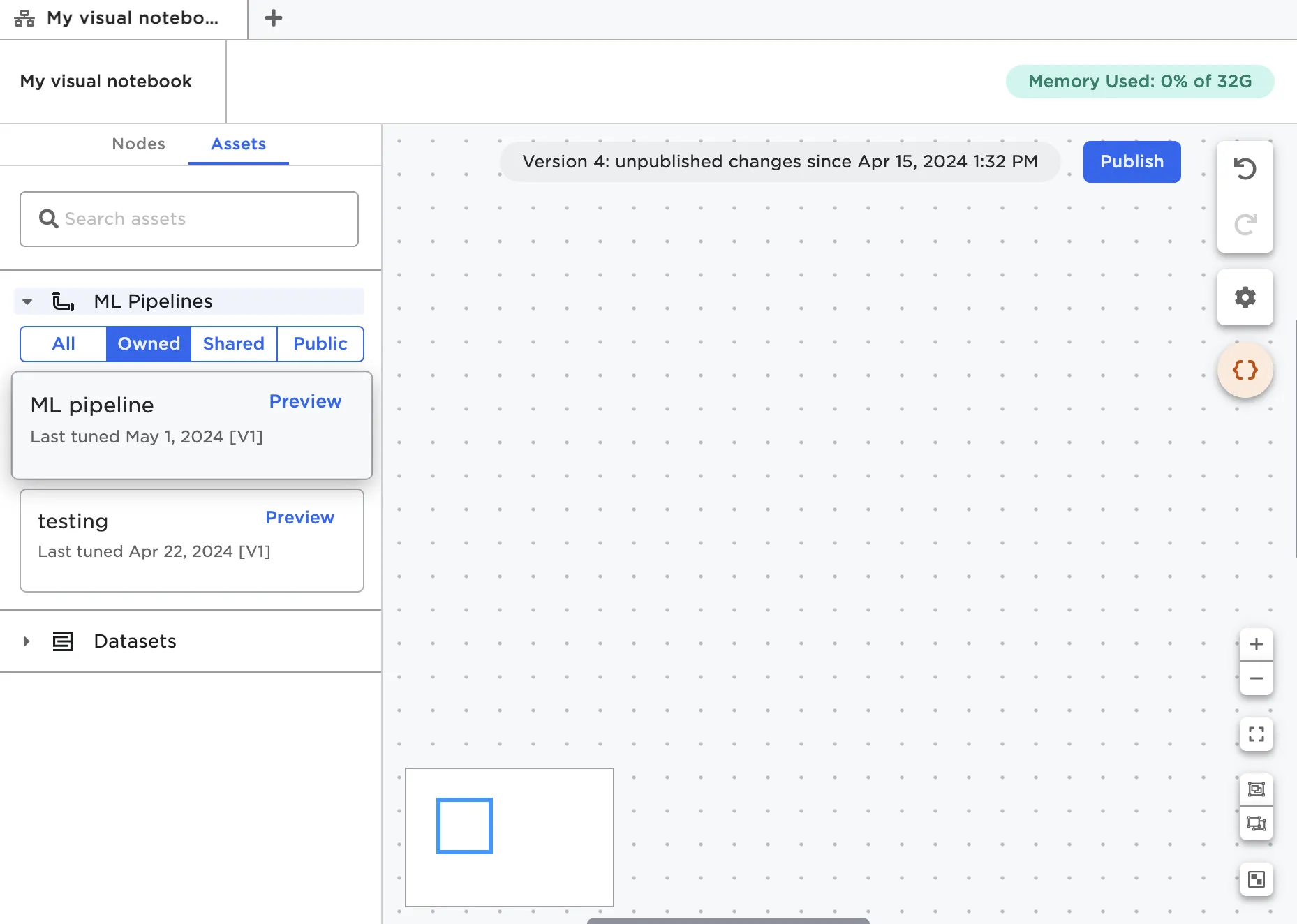This screenshot has width=1297, height=924.
Task: Select the Shared pipelines filter
Action: pos(233,344)
